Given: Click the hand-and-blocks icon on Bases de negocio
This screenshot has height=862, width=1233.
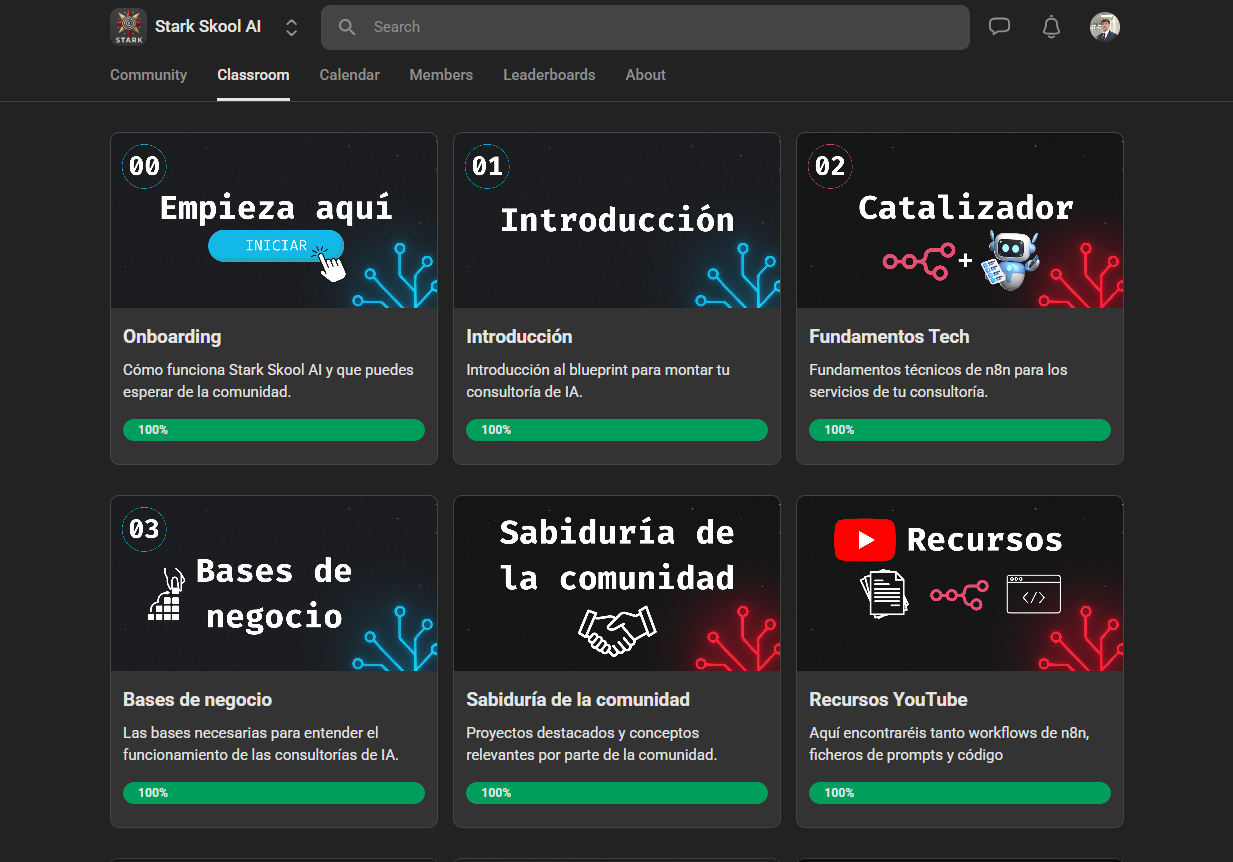Looking at the screenshot, I should tap(165, 595).
